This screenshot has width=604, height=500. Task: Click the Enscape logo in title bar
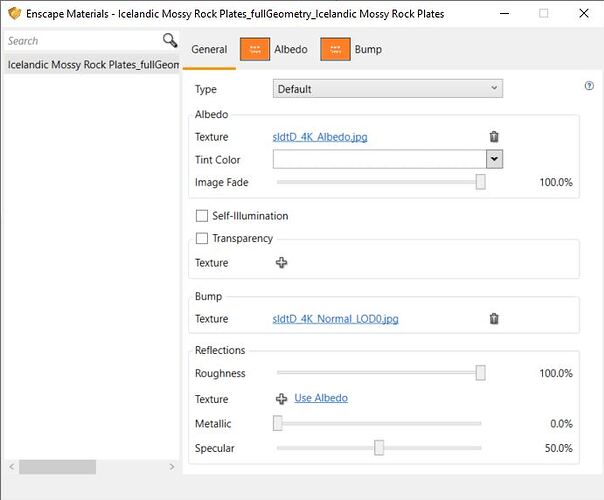14,13
